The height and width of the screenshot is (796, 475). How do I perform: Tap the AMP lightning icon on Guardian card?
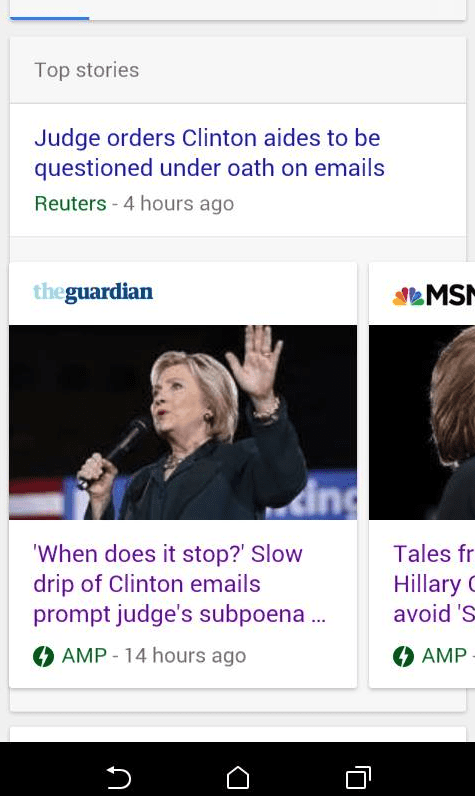pos(43,656)
